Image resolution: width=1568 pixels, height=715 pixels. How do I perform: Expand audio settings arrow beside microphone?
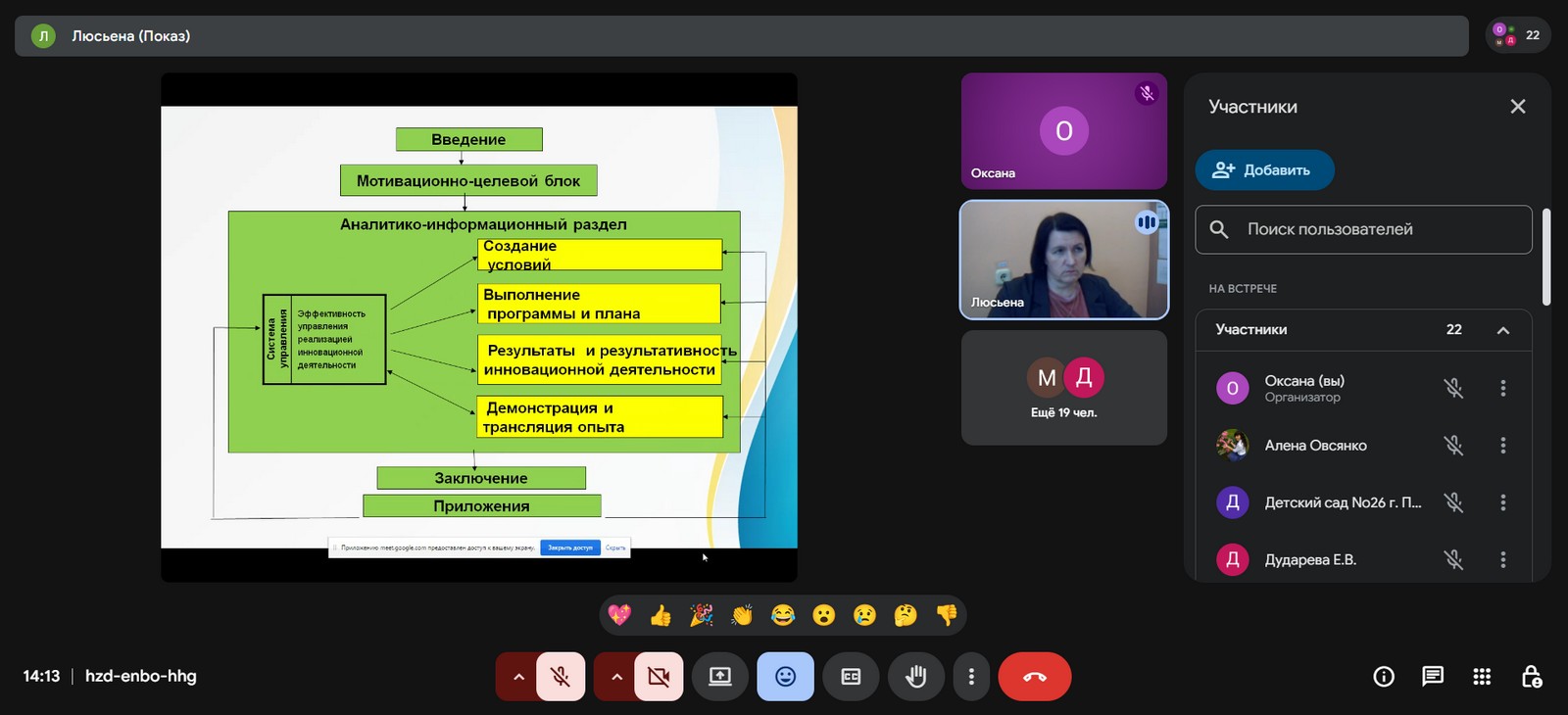pos(518,677)
